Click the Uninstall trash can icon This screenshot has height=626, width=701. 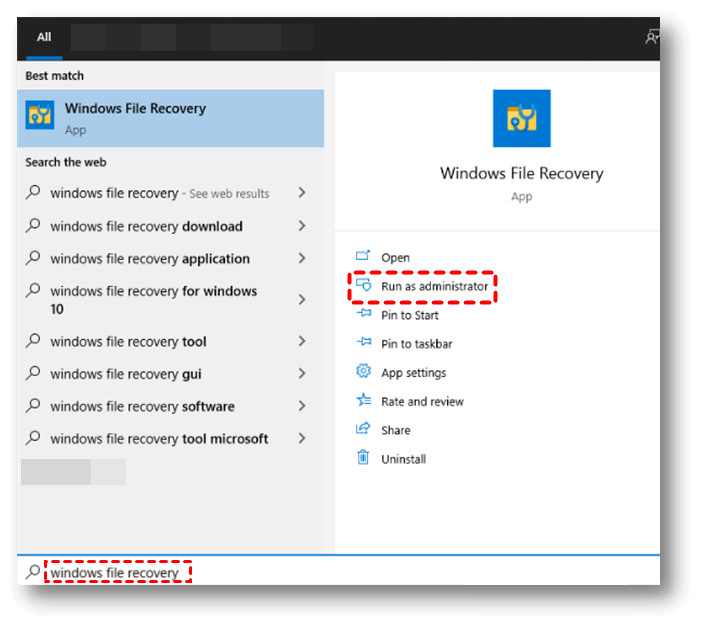[x=363, y=457]
